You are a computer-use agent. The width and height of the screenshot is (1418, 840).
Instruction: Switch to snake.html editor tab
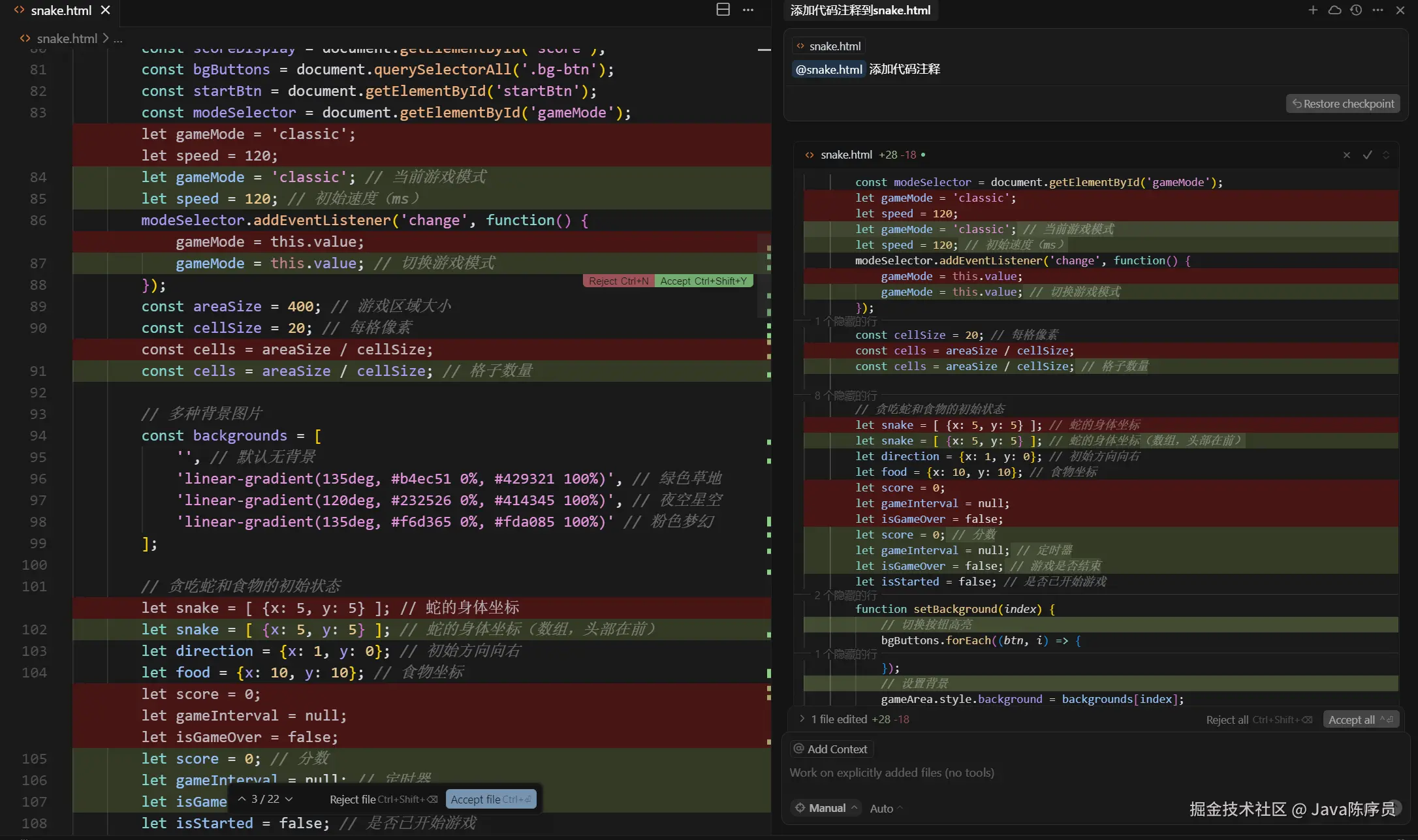pos(61,10)
